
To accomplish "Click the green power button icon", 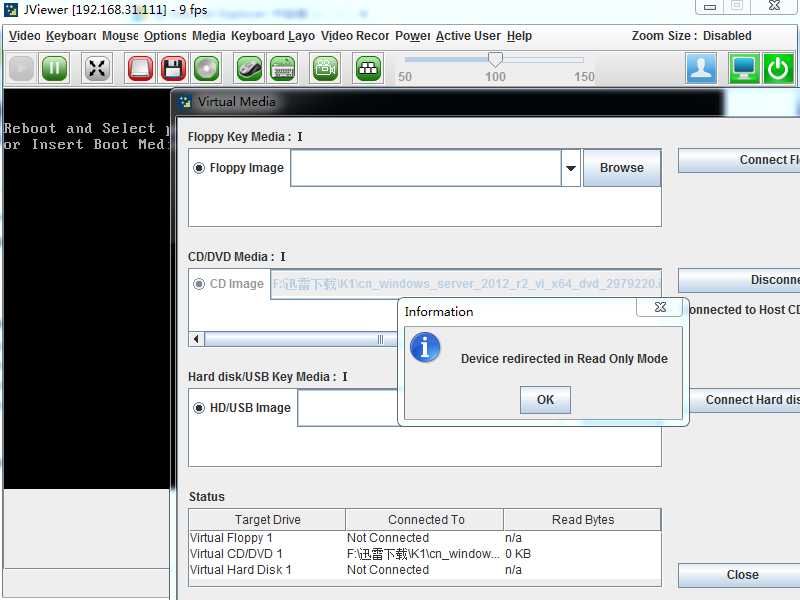I will pyautogui.click(x=778, y=68).
